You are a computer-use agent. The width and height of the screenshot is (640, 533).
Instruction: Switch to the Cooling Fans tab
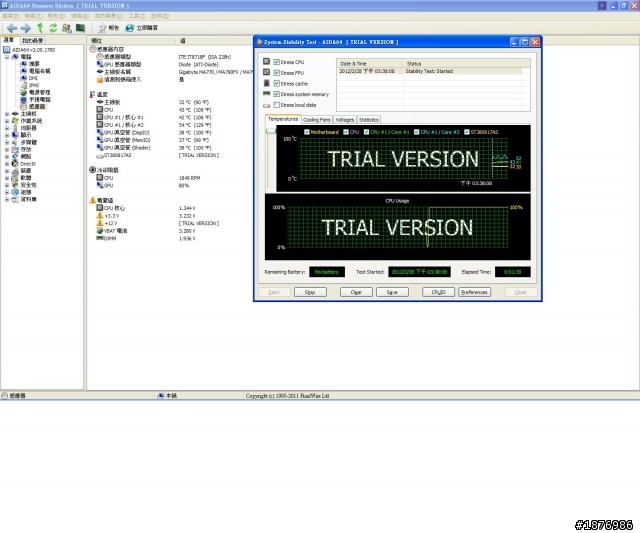click(317, 120)
